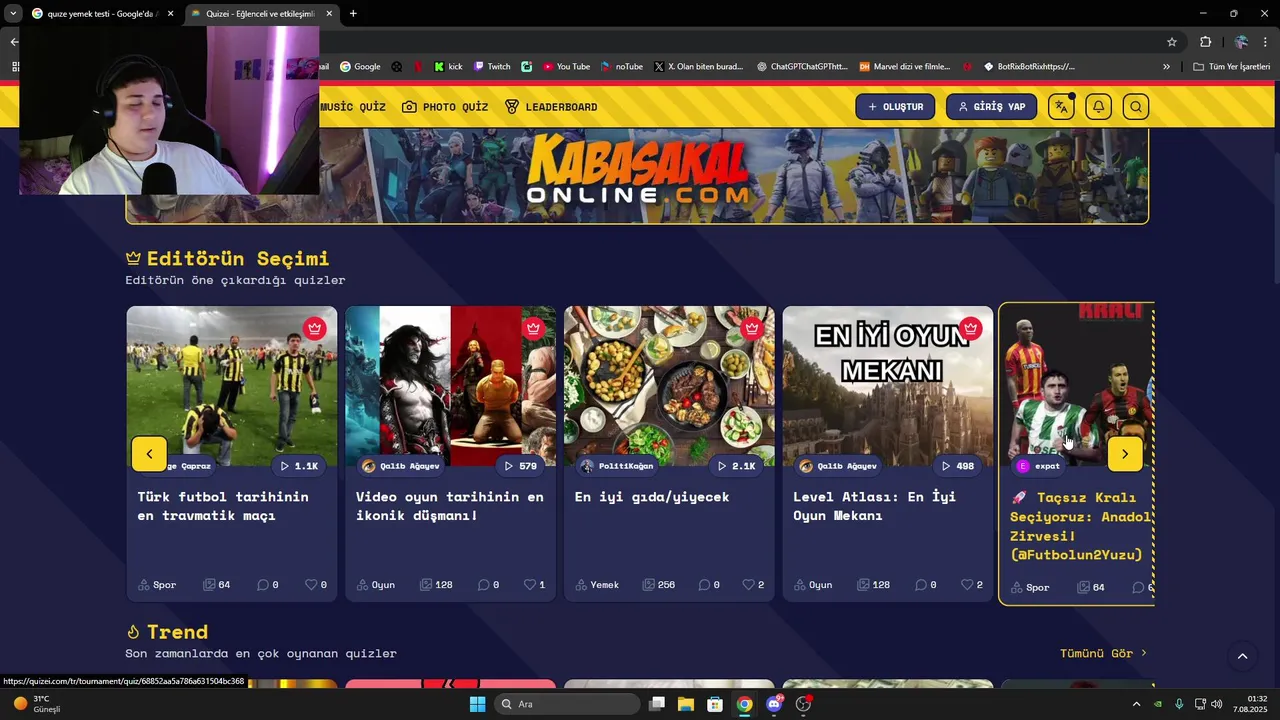
Task: Click the crown badge on the video game villain card
Action: point(533,328)
